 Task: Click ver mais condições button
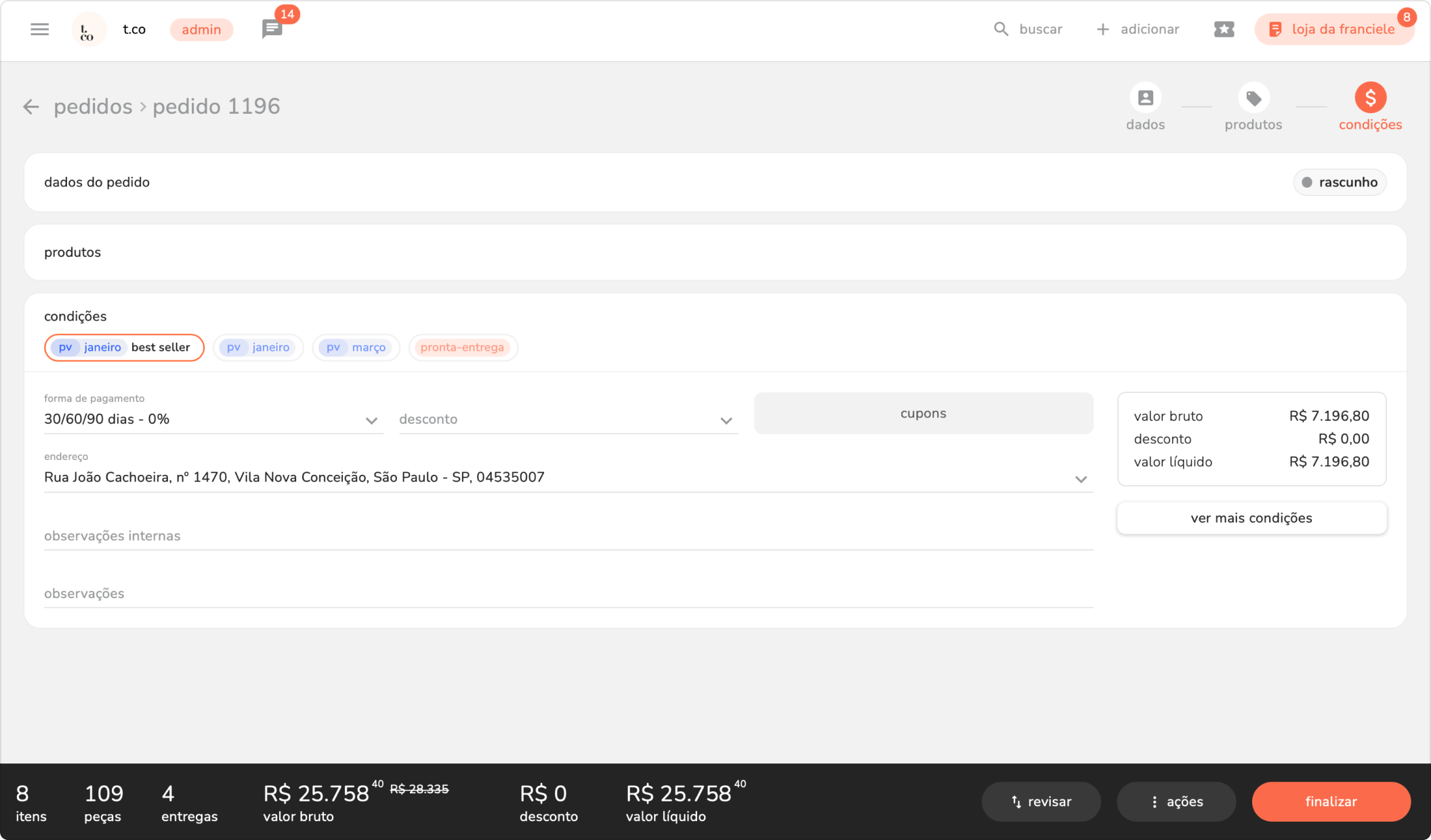pos(1251,518)
